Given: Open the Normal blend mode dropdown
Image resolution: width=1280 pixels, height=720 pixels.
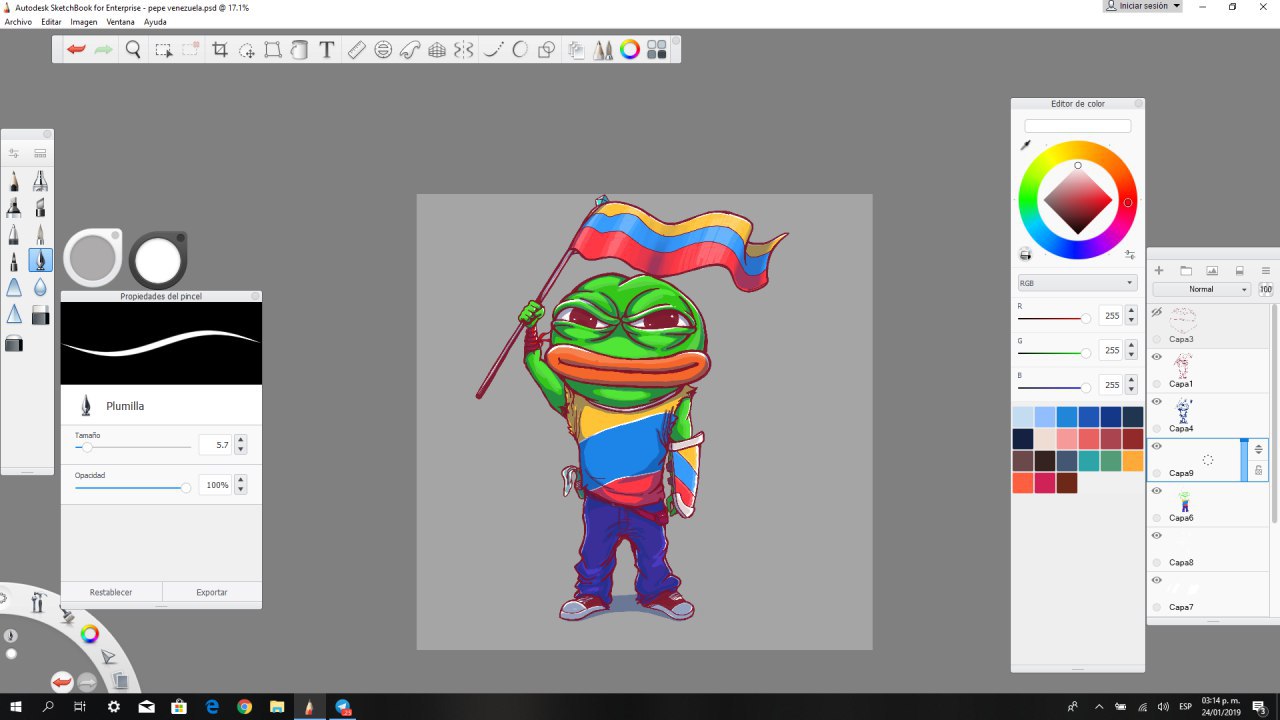Looking at the screenshot, I should [x=1201, y=289].
